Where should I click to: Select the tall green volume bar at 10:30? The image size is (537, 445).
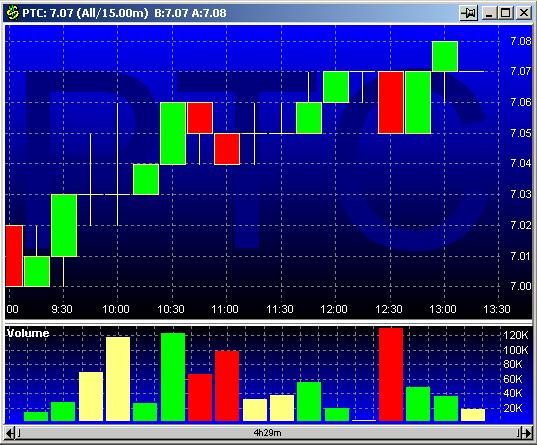[173, 377]
